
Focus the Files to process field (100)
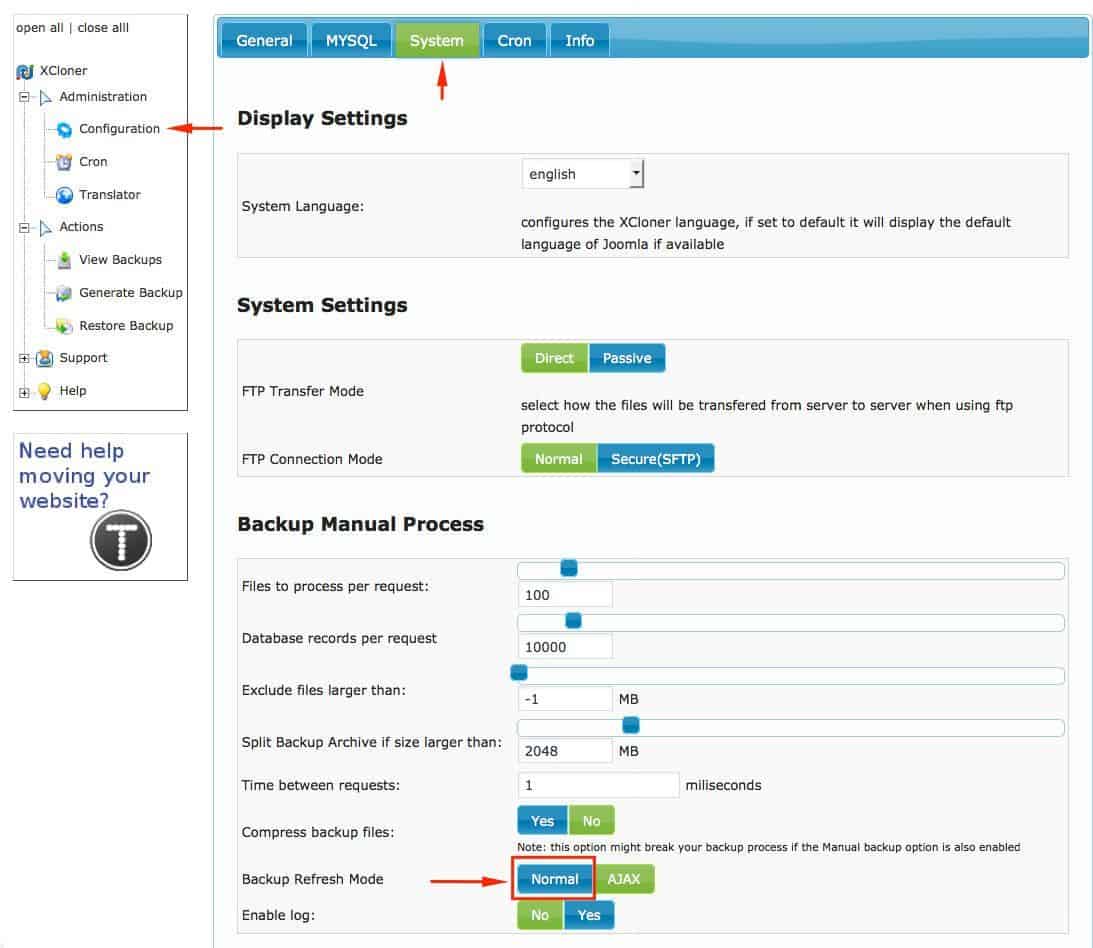[x=565, y=595]
